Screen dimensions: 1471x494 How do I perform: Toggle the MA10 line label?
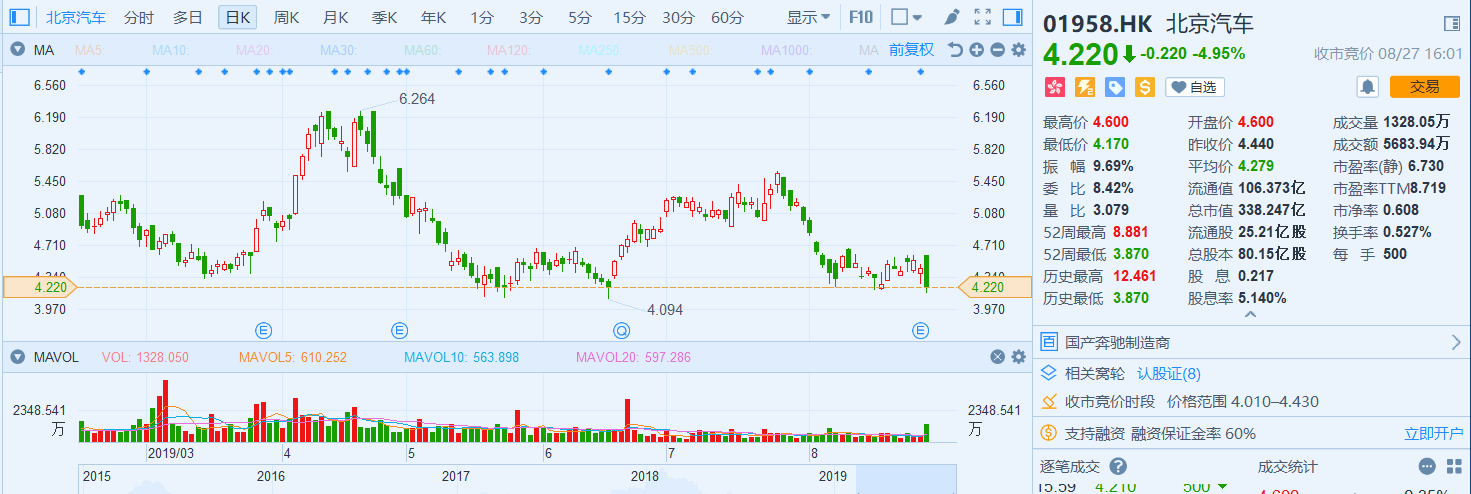(170, 50)
